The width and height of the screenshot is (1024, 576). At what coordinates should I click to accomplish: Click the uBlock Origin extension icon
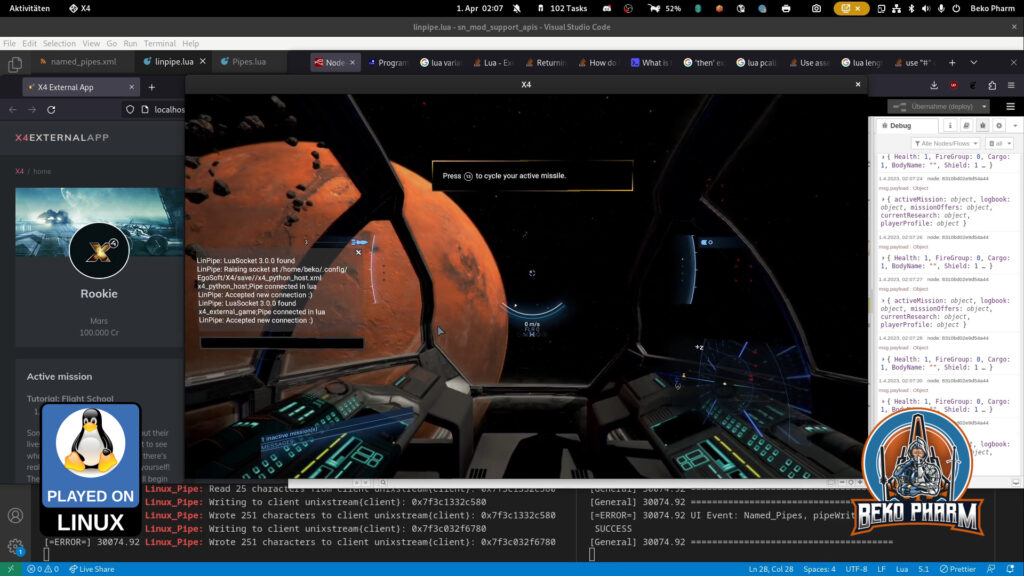953,86
